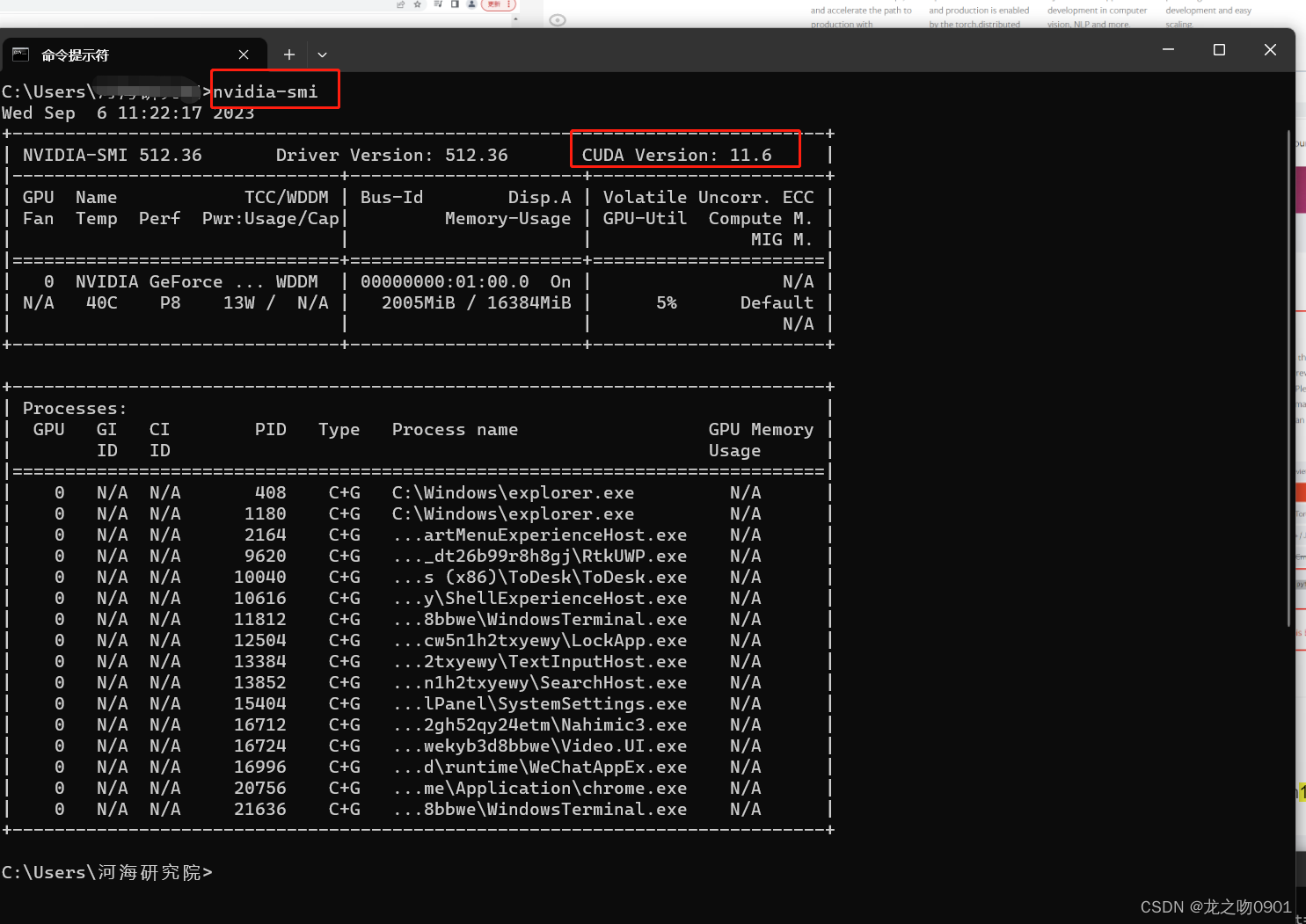This screenshot has height=924, width=1306.
Task: Click the LockApp.exe process name
Action: coord(540,640)
